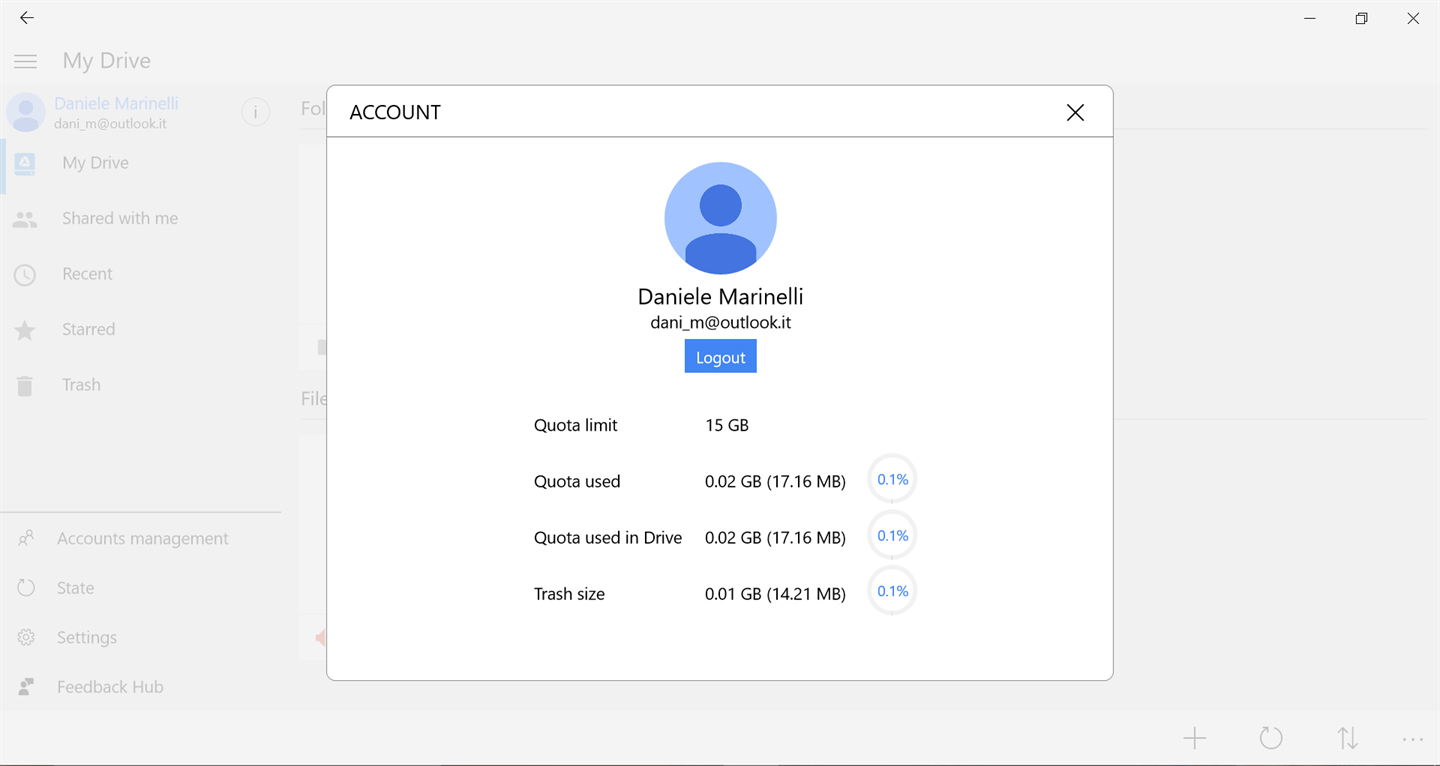Open the Recent files list

coord(140,274)
